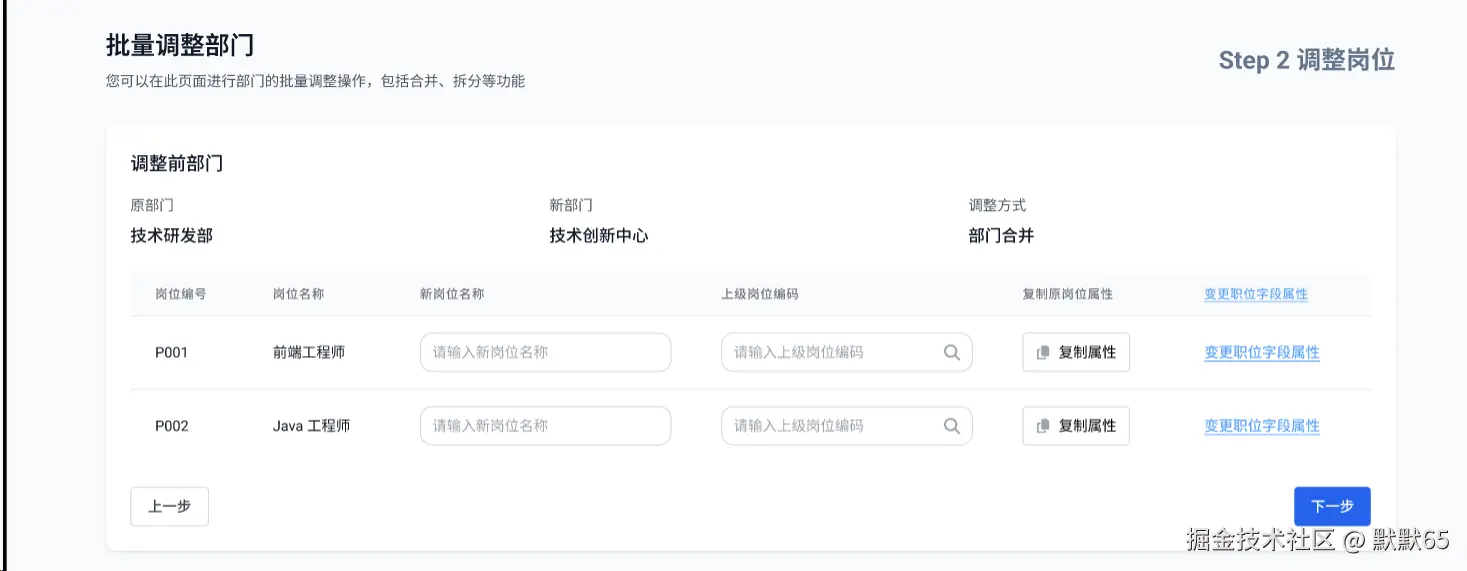Viewport: 1467px width, 571px height.
Task: Focus the 新岗位名称 input for P002
Action: (545, 426)
